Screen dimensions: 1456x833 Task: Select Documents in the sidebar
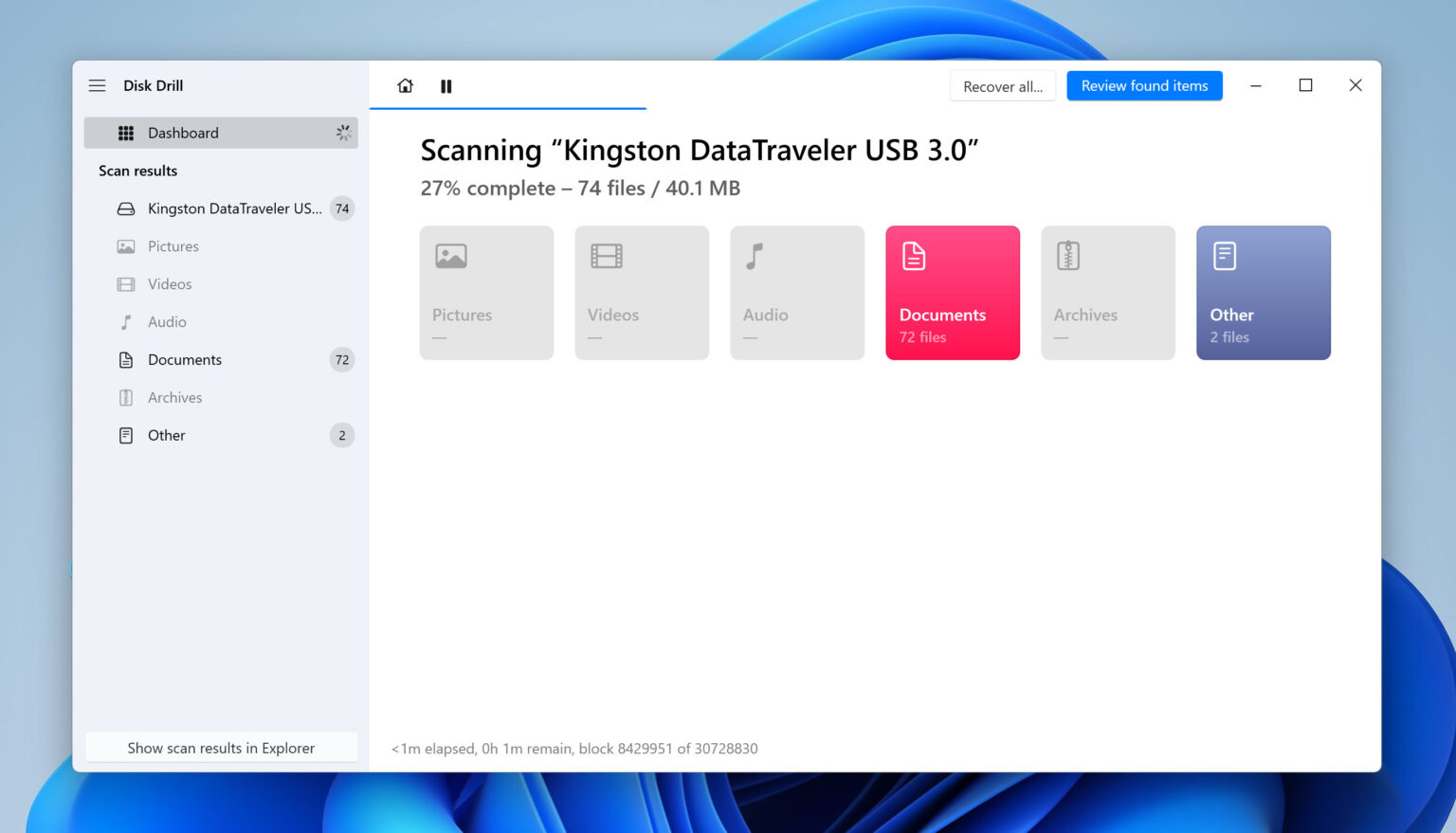[184, 360]
